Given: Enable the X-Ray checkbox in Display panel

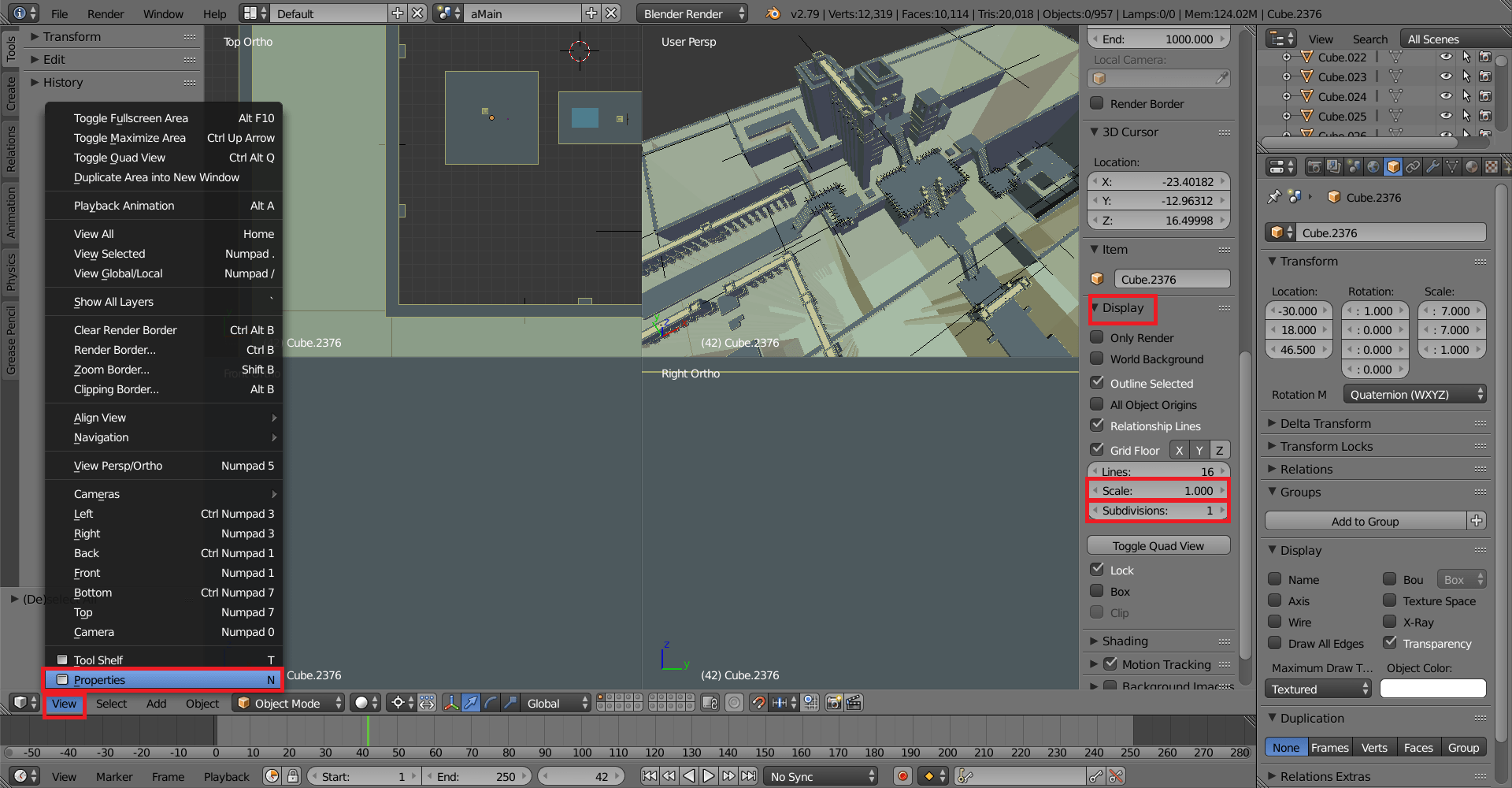Looking at the screenshot, I should (x=1391, y=622).
